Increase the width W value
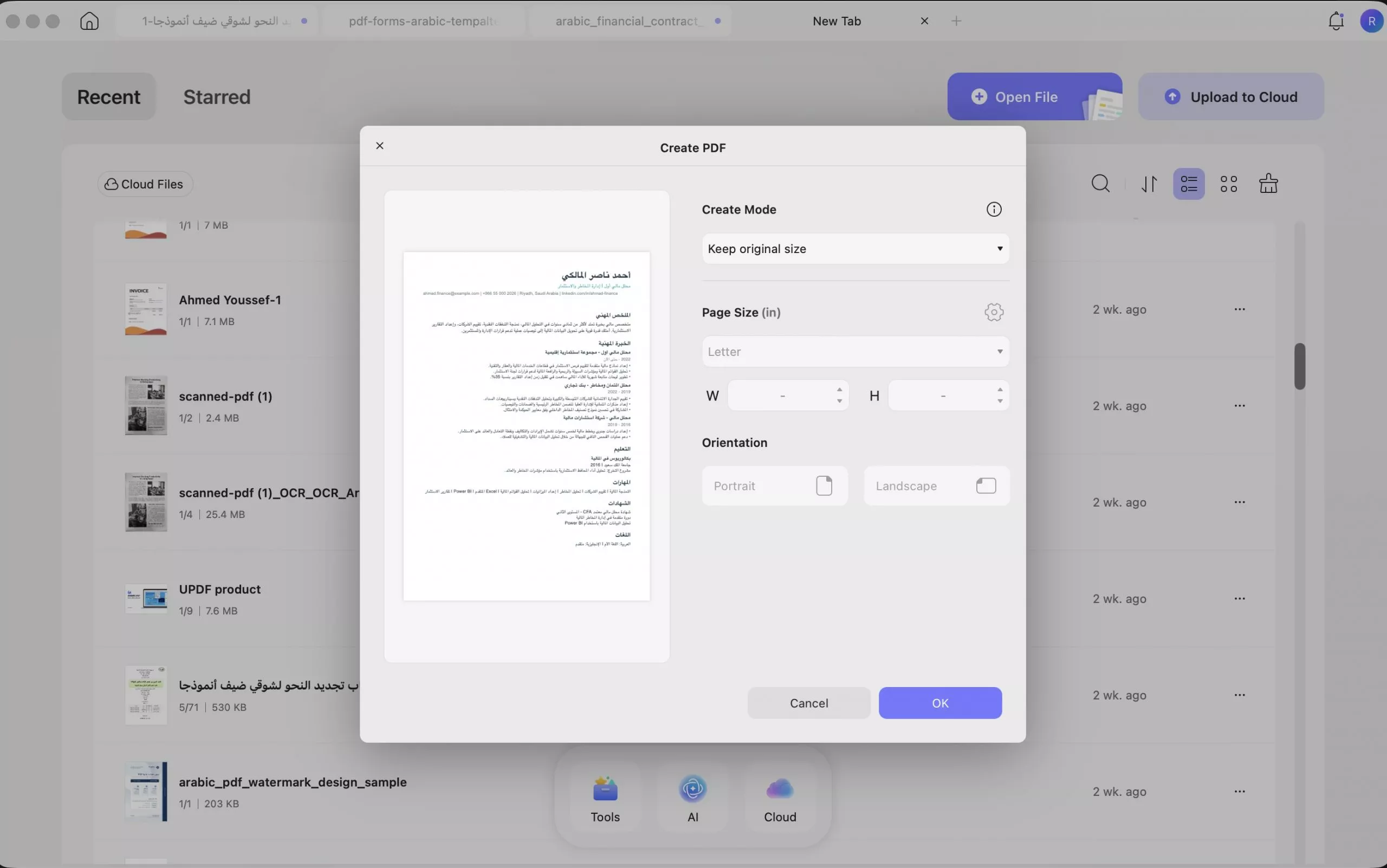This screenshot has height=868, width=1387. tap(839, 390)
